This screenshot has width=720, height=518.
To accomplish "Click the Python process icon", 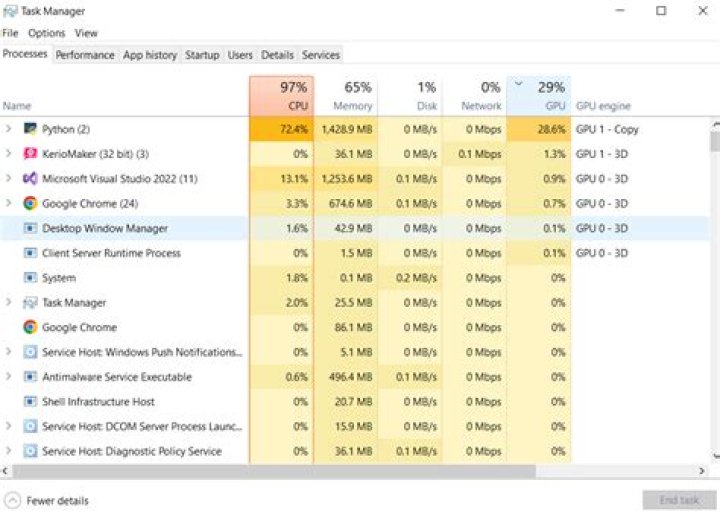I will point(30,129).
